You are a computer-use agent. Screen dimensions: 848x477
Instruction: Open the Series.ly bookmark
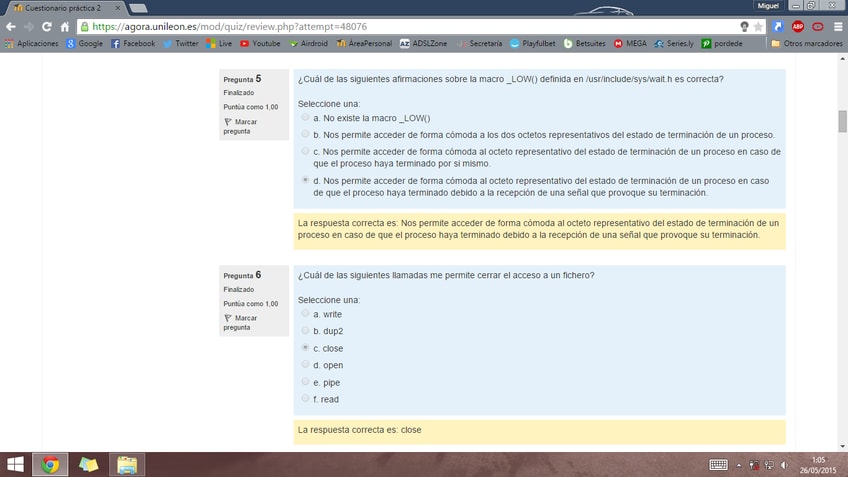click(674, 43)
